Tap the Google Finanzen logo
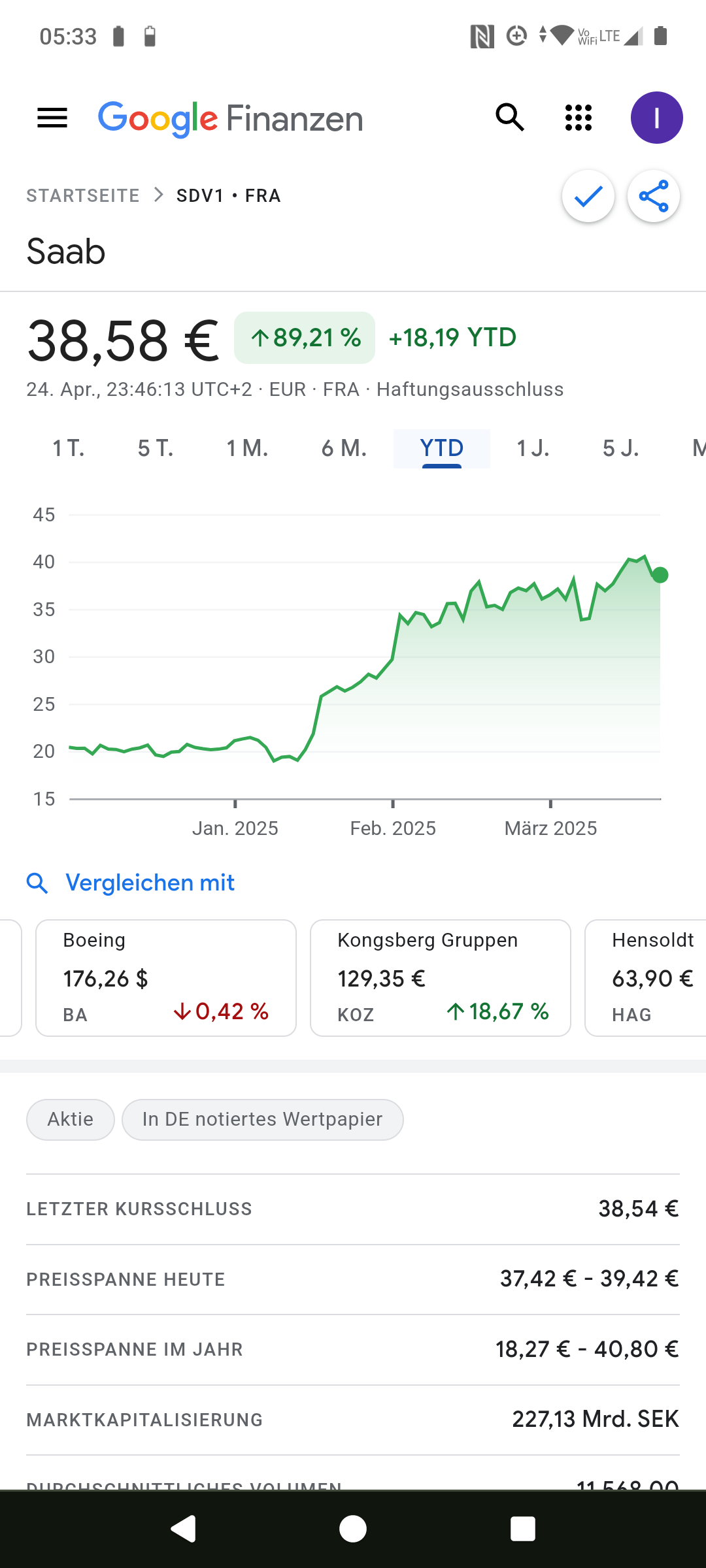 pyautogui.click(x=230, y=119)
